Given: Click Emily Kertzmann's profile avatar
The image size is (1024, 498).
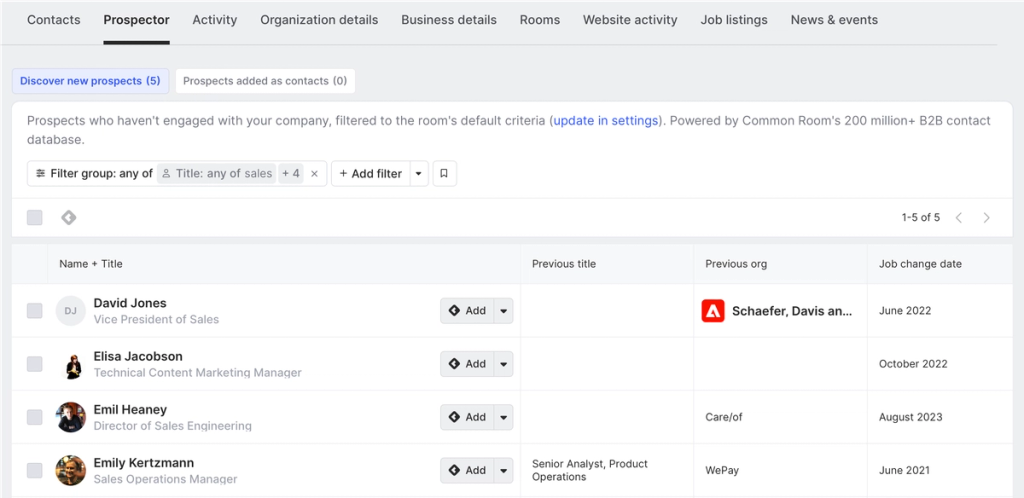Looking at the screenshot, I should click(x=70, y=470).
